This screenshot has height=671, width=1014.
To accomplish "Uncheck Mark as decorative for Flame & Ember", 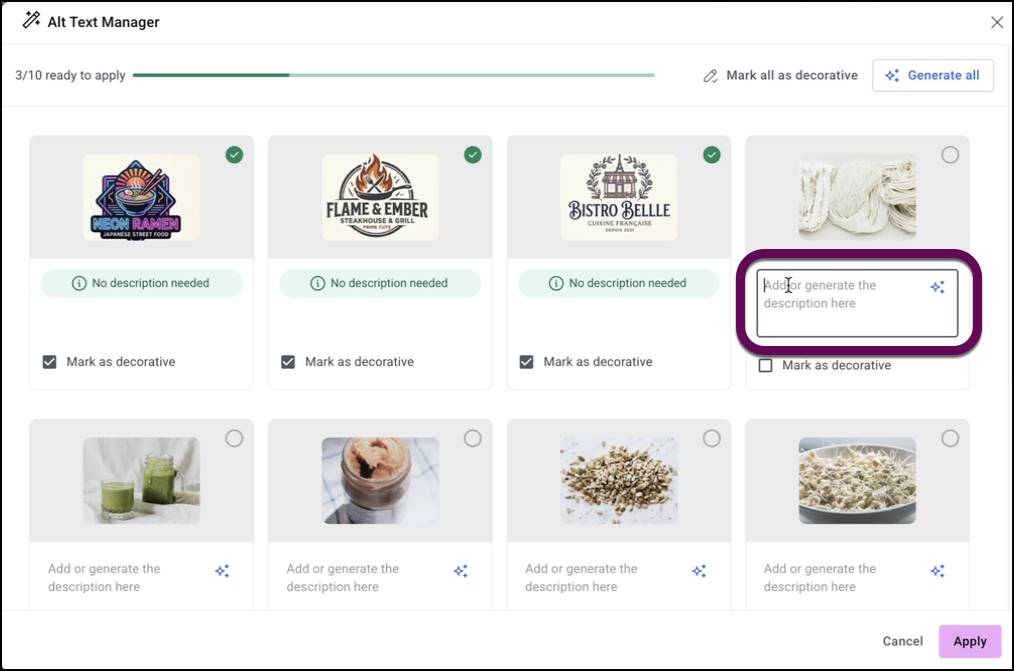I will pos(288,362).
